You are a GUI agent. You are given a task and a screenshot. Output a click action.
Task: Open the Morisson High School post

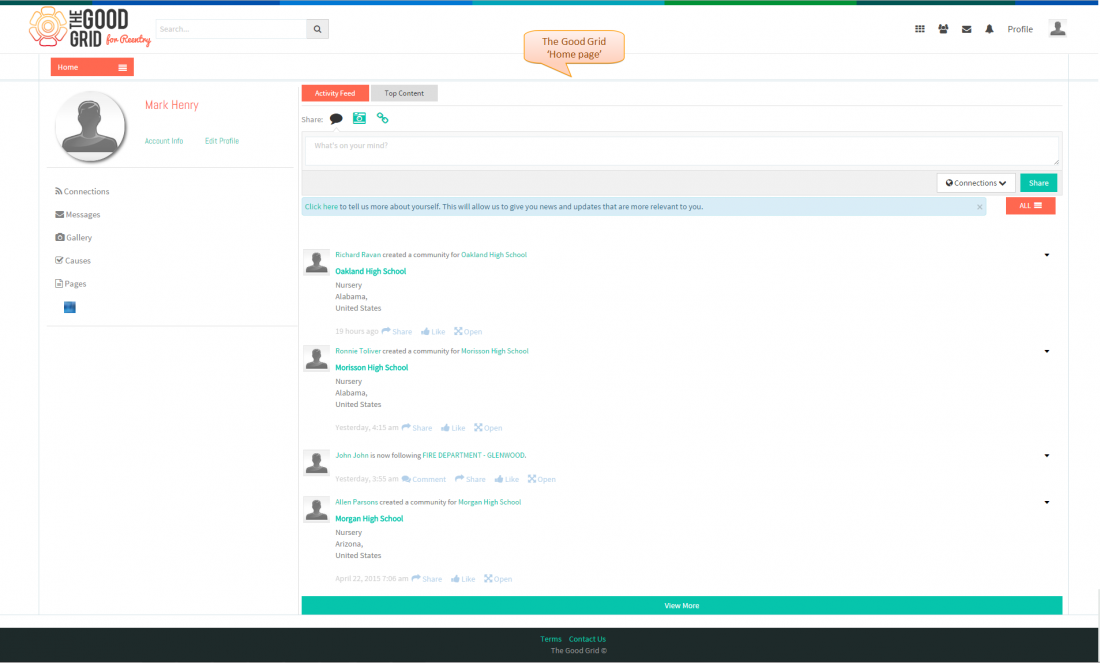click(488, 427)
